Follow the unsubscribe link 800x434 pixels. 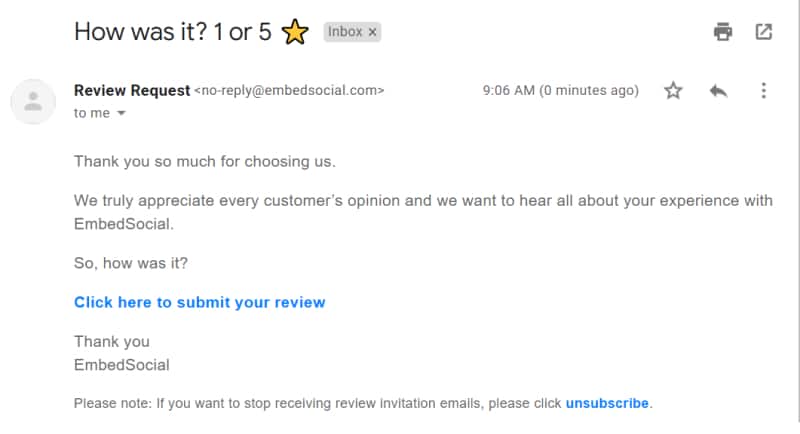click(607, 403)
